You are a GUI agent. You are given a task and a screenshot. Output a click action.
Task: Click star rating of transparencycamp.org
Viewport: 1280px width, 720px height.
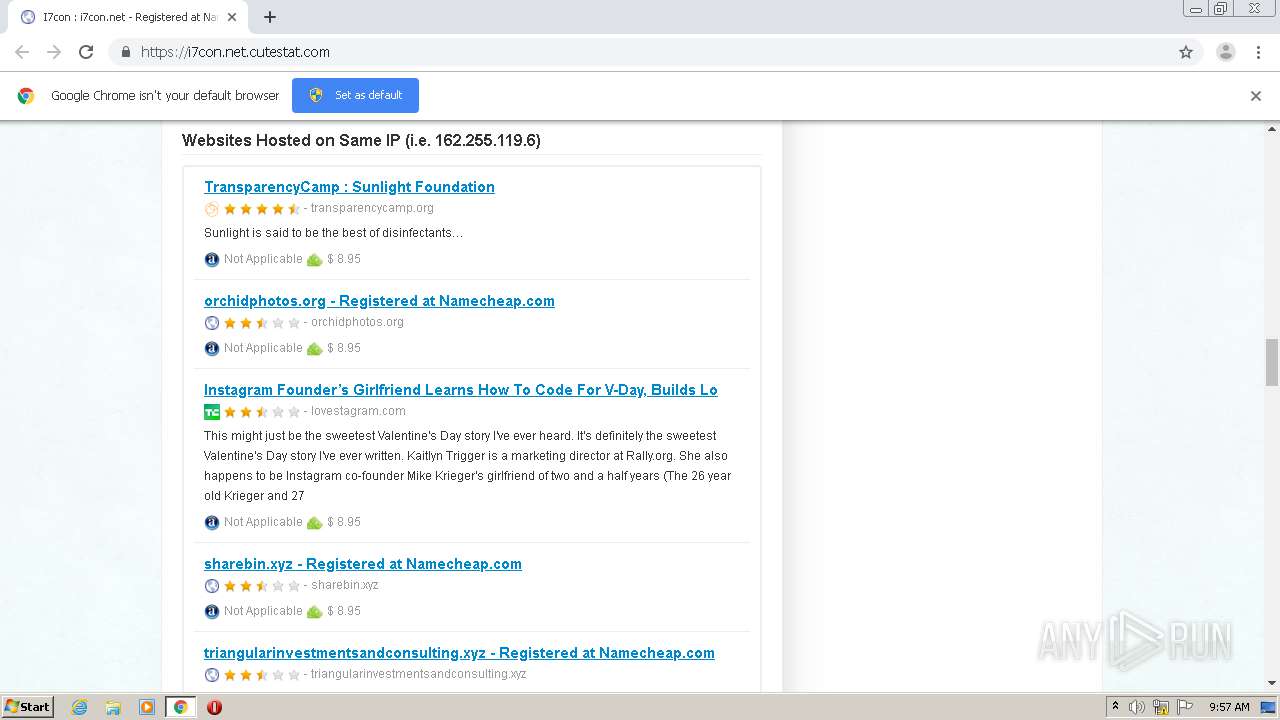[x=261, y=209]
